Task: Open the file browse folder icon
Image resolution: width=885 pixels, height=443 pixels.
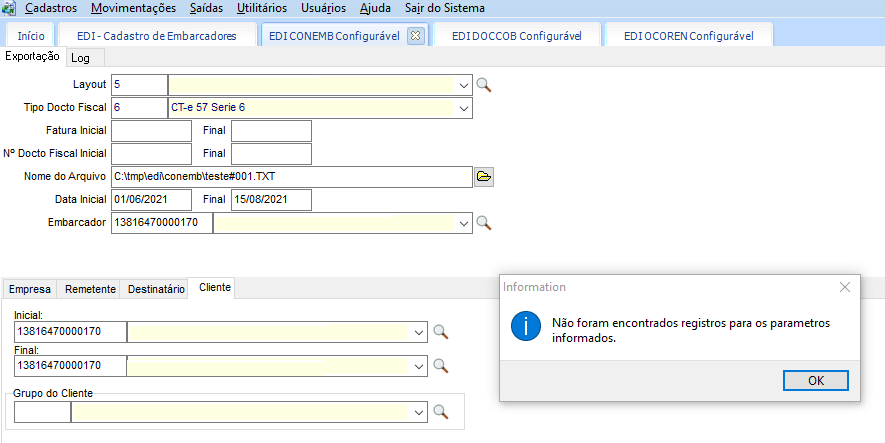Action: click(484, 177)
